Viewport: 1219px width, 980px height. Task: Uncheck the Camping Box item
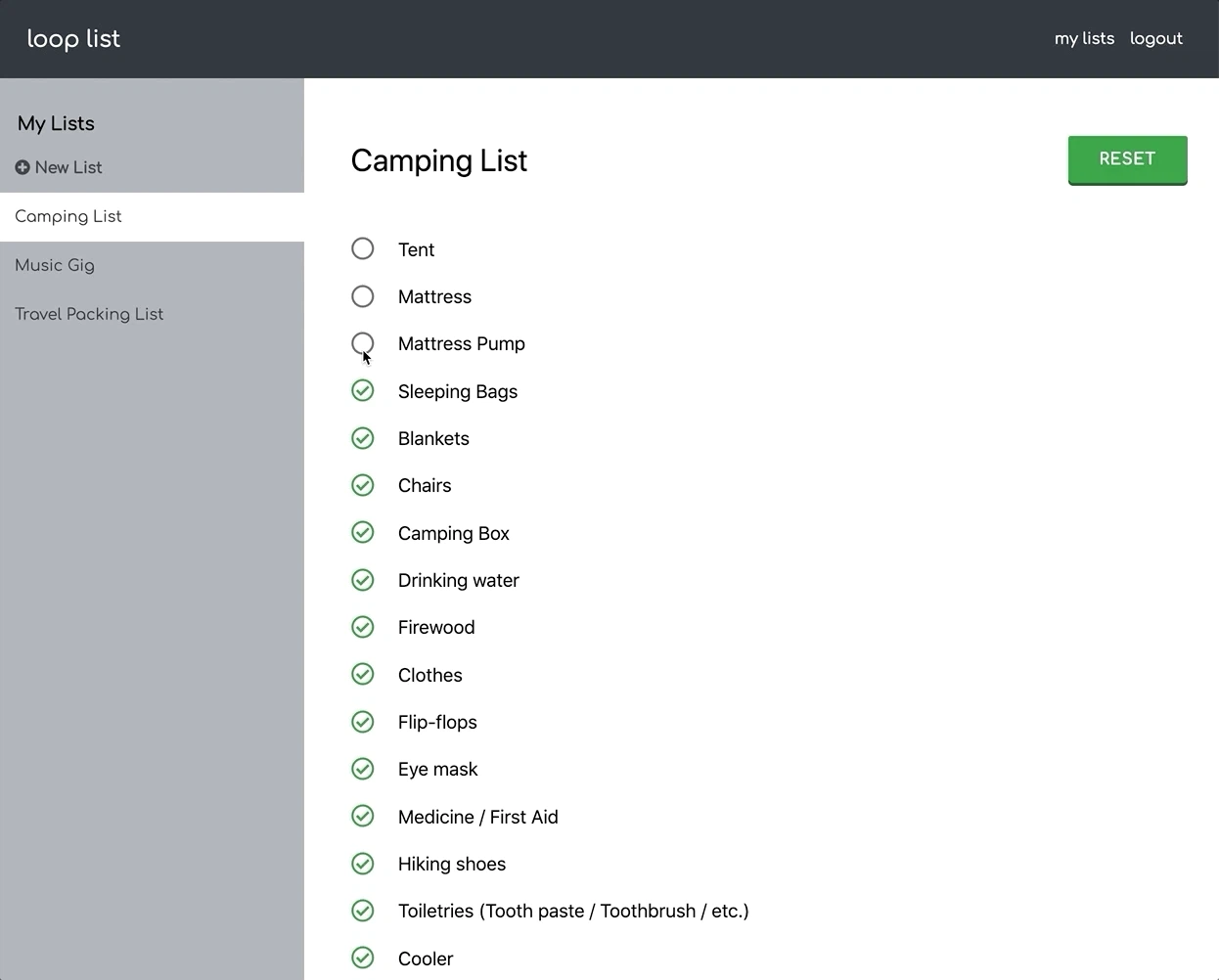[363, 532]
